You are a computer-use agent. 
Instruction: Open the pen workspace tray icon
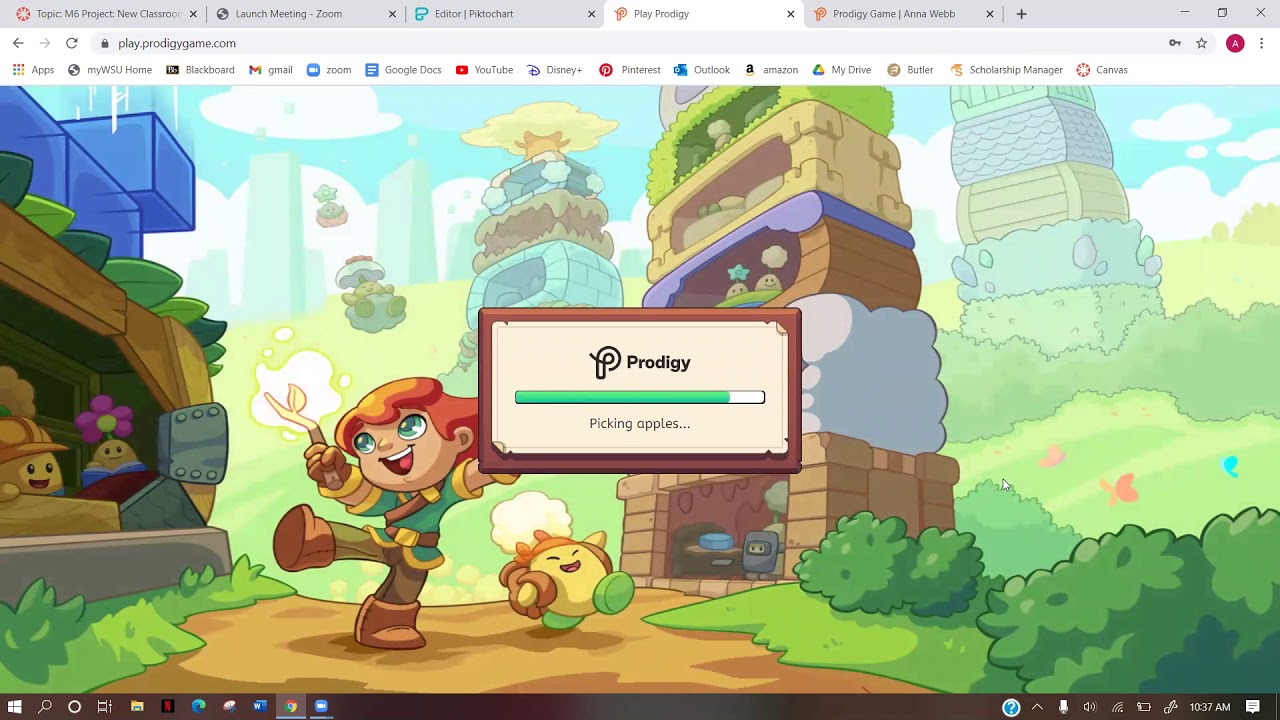pyautogui.click(x=1170, y=707)
